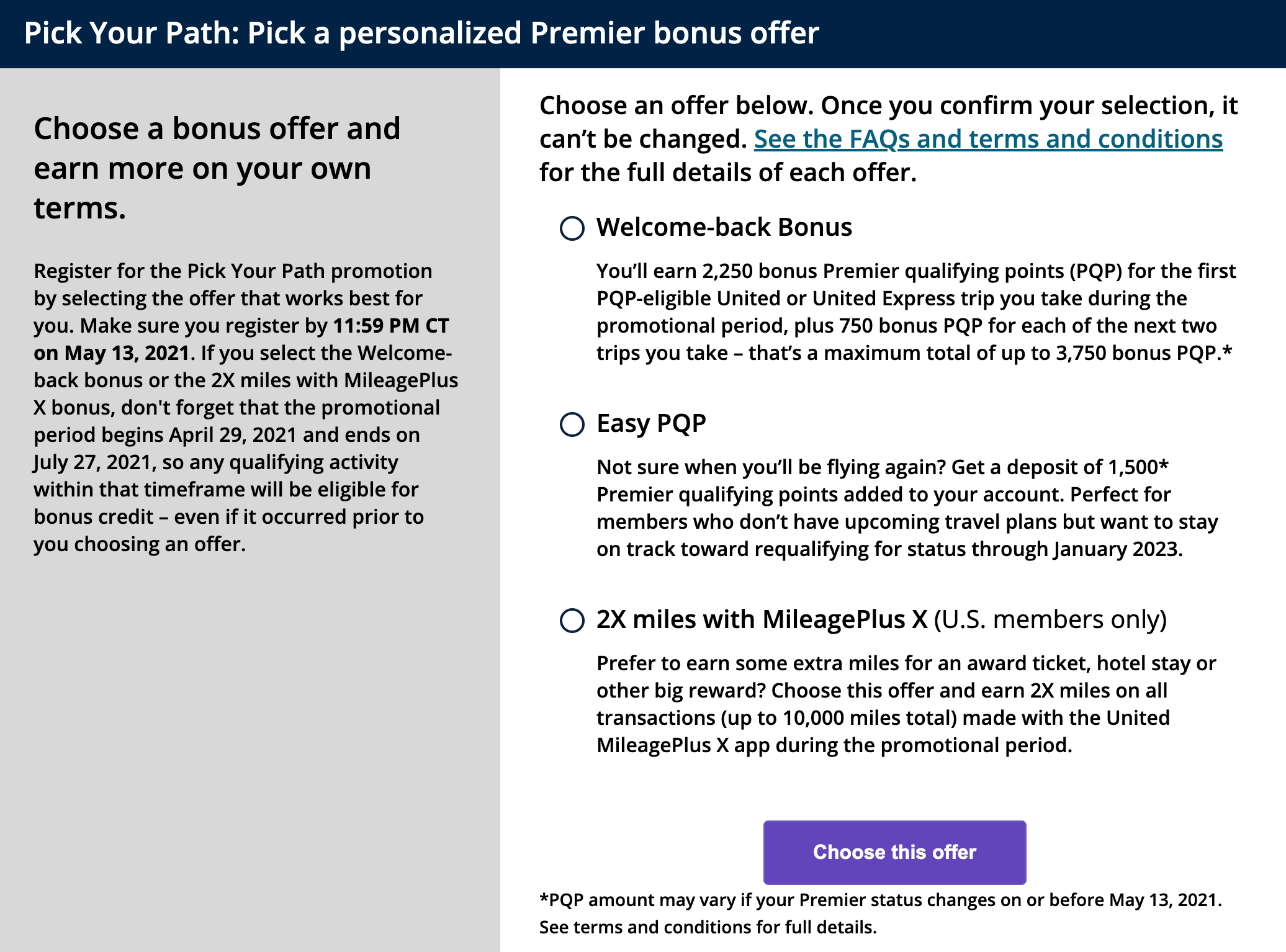Select the Welcome-back Bonus radio button

572,228
